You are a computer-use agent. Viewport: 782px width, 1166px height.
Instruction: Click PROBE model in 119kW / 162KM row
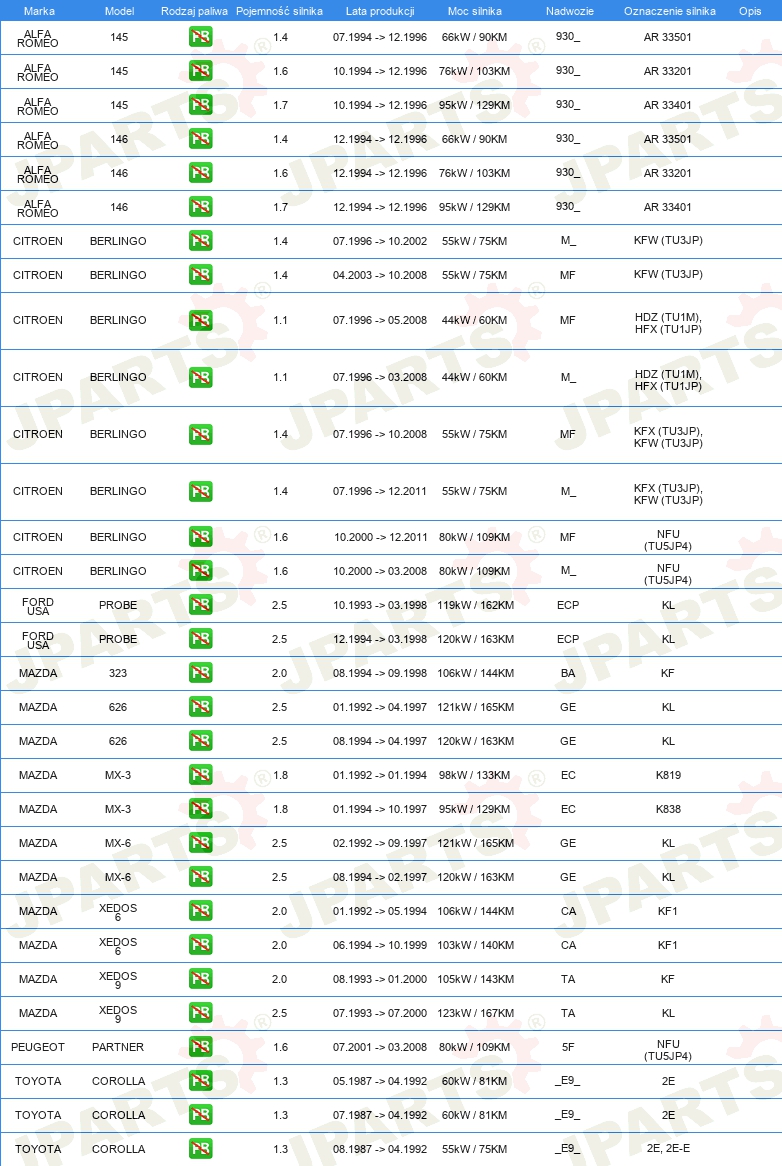tap(118, 605)
